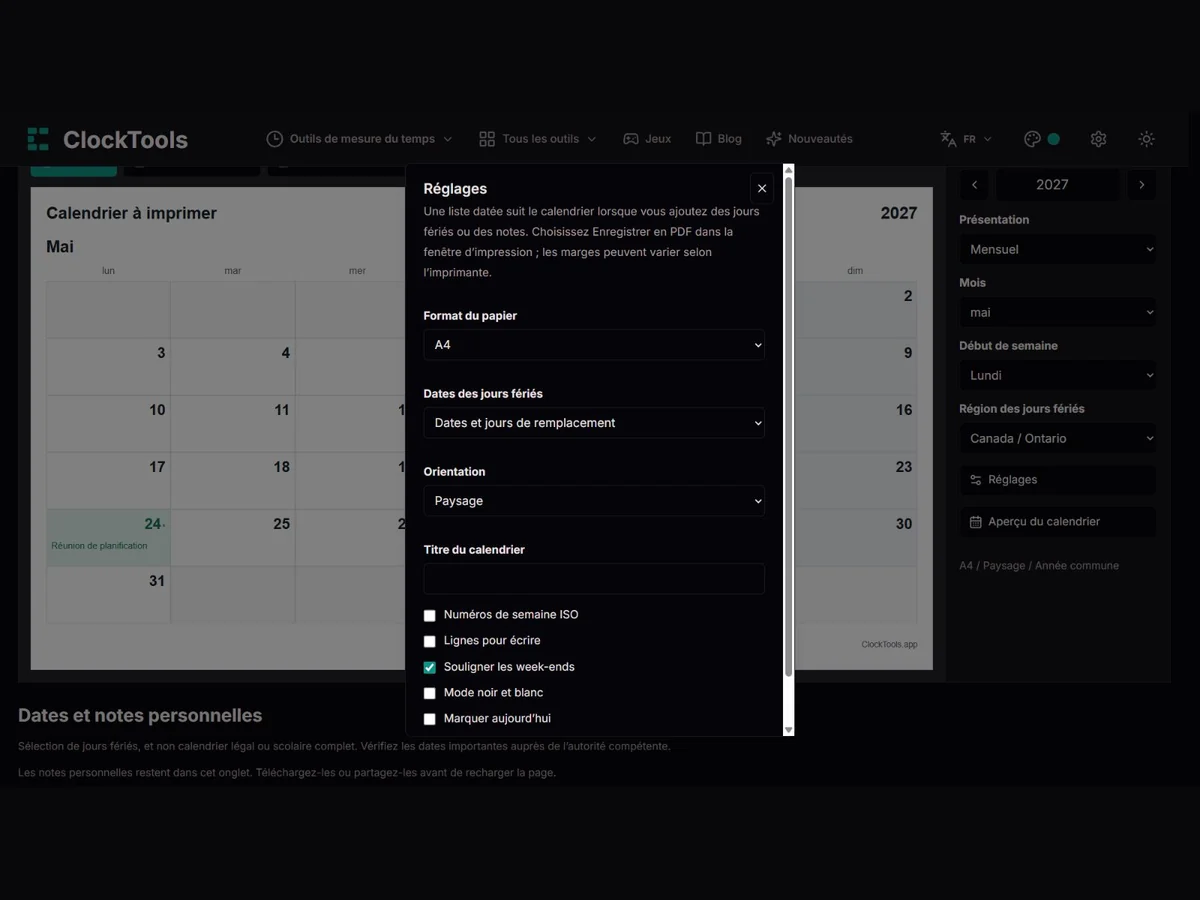
Task: Click the teal accent color swatch
Action: [1053, 139]
